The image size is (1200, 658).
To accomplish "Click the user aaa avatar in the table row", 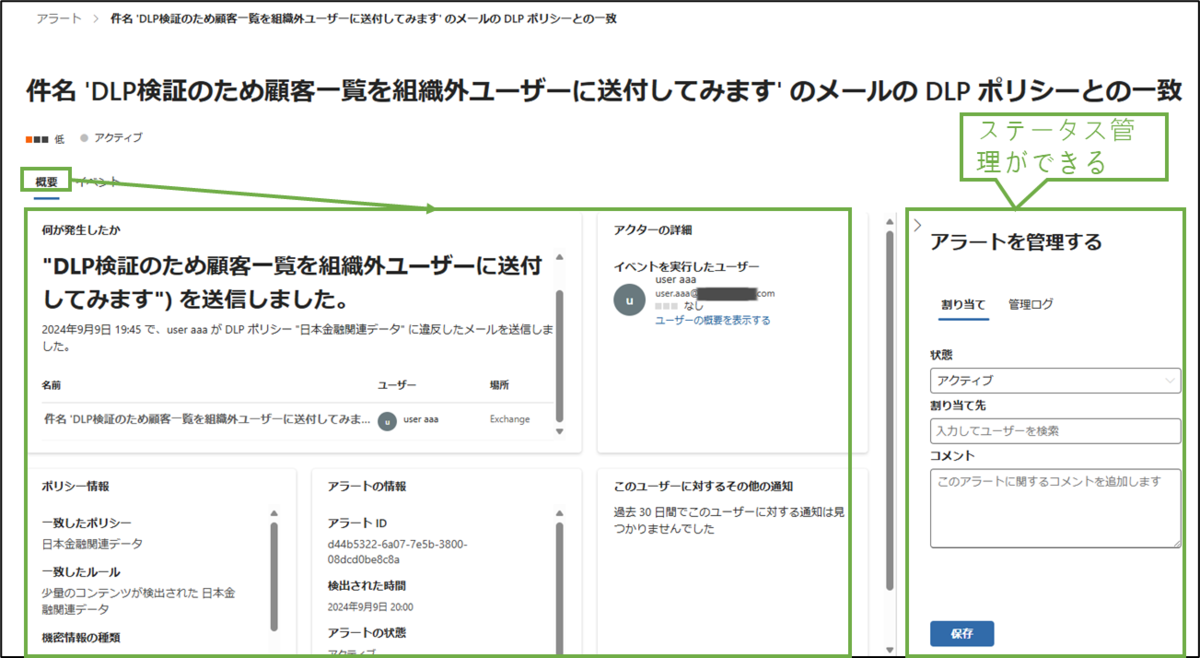I will (x=387, y=421).
